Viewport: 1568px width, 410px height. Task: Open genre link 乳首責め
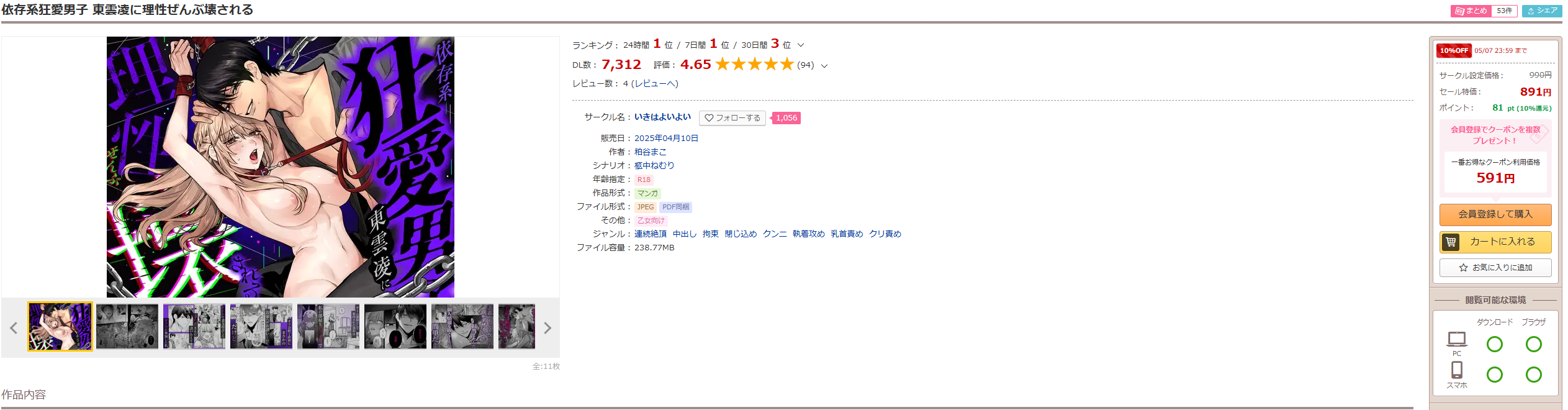847,234
